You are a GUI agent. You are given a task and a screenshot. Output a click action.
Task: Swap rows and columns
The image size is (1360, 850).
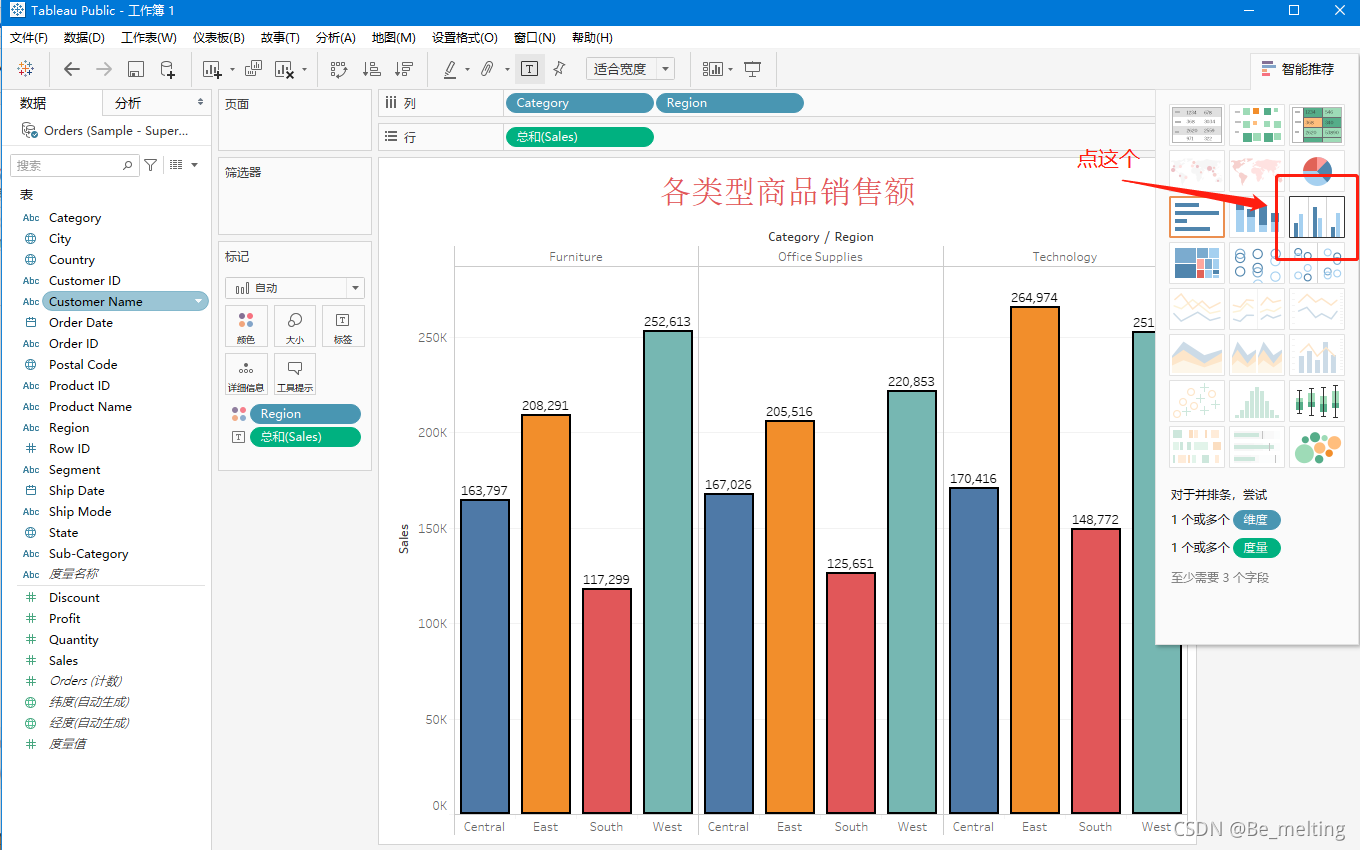(339, 69)
